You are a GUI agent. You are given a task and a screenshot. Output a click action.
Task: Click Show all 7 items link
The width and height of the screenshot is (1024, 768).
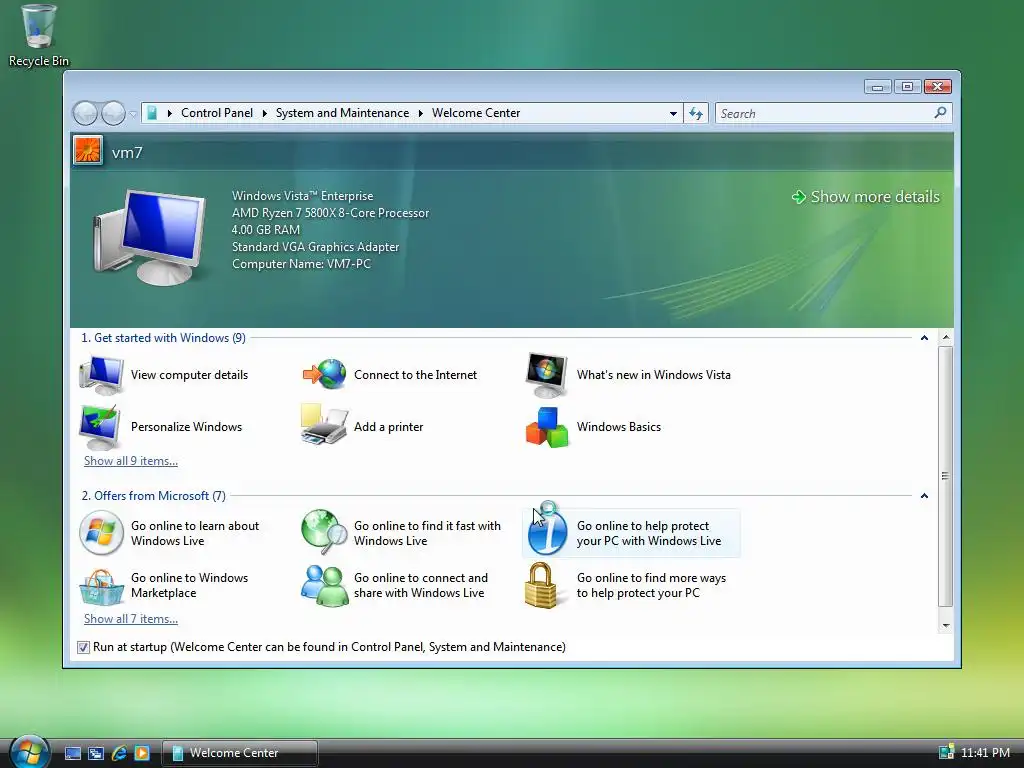point(131,618)
